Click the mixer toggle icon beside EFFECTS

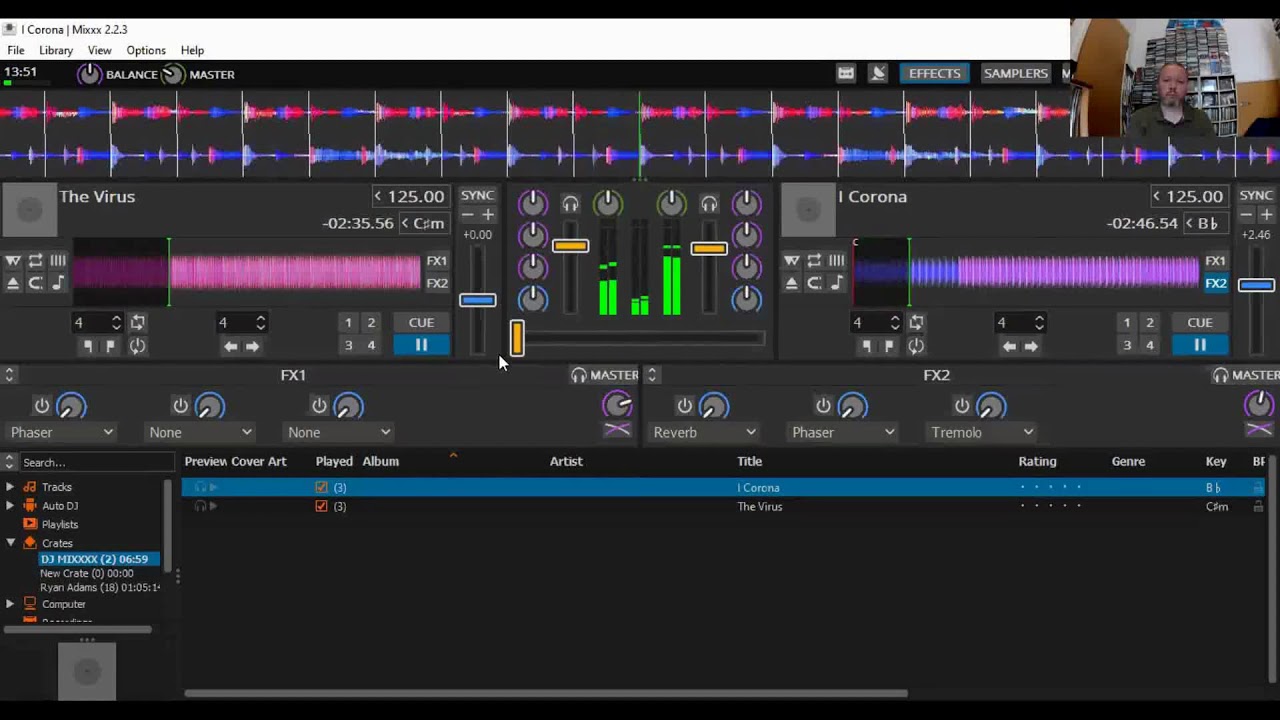846,73
